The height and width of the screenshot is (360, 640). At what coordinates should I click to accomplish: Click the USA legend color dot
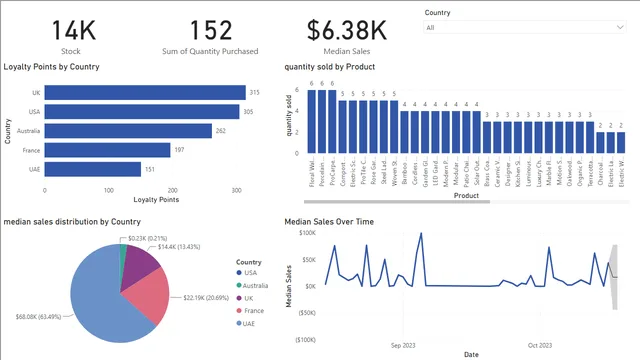(x=239, y=273)
